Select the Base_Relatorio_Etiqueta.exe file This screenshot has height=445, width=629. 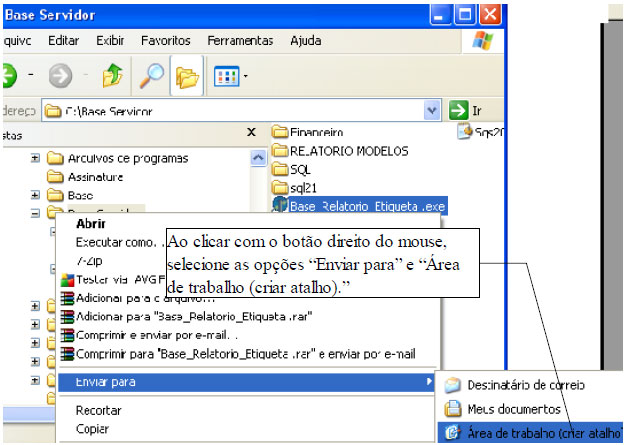point(359,206)
